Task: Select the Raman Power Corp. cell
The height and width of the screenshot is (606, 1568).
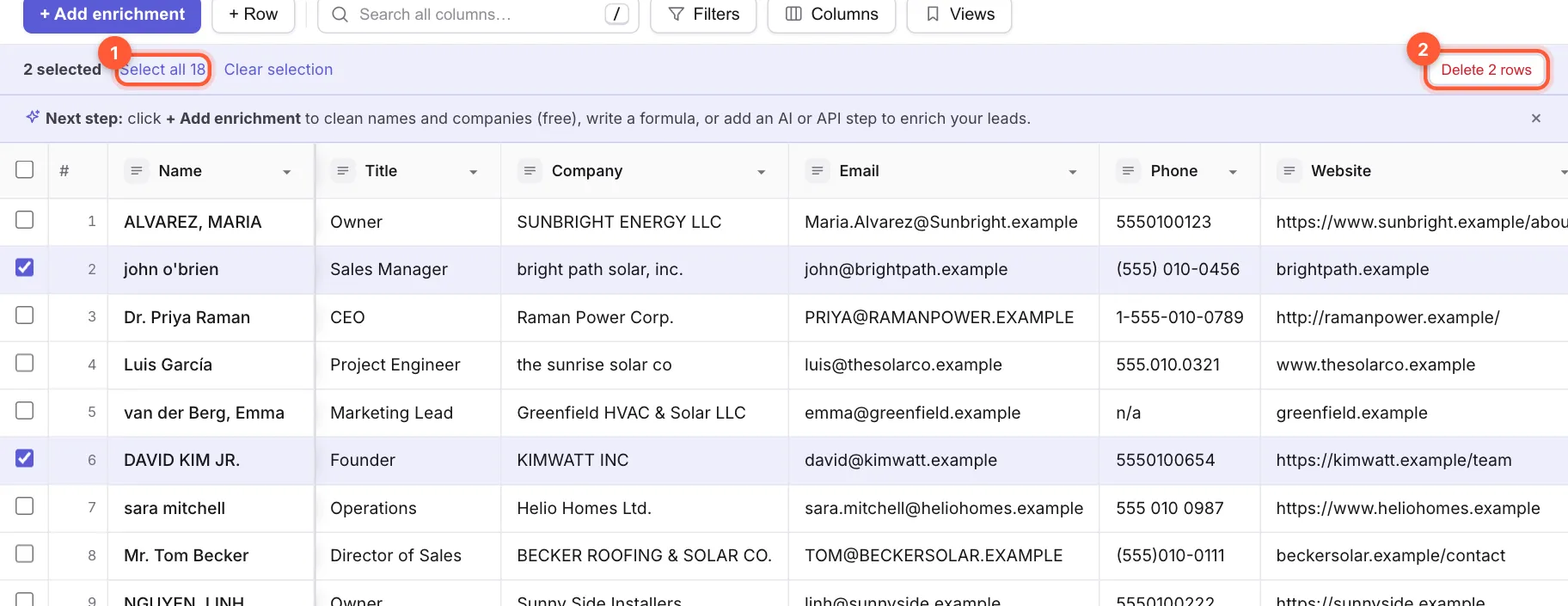Action: tap(644, 317)
